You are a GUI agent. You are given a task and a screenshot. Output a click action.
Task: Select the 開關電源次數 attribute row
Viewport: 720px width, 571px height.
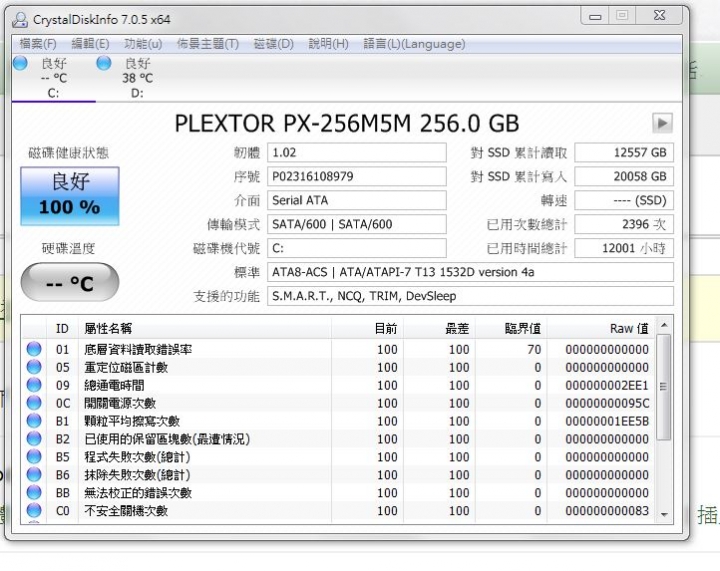(339, 403)
